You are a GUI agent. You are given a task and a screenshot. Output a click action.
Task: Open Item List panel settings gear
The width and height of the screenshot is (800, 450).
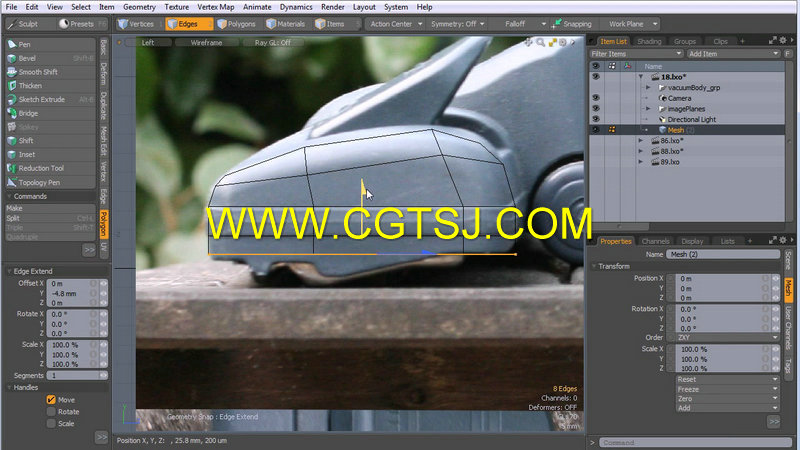point(783,41)
